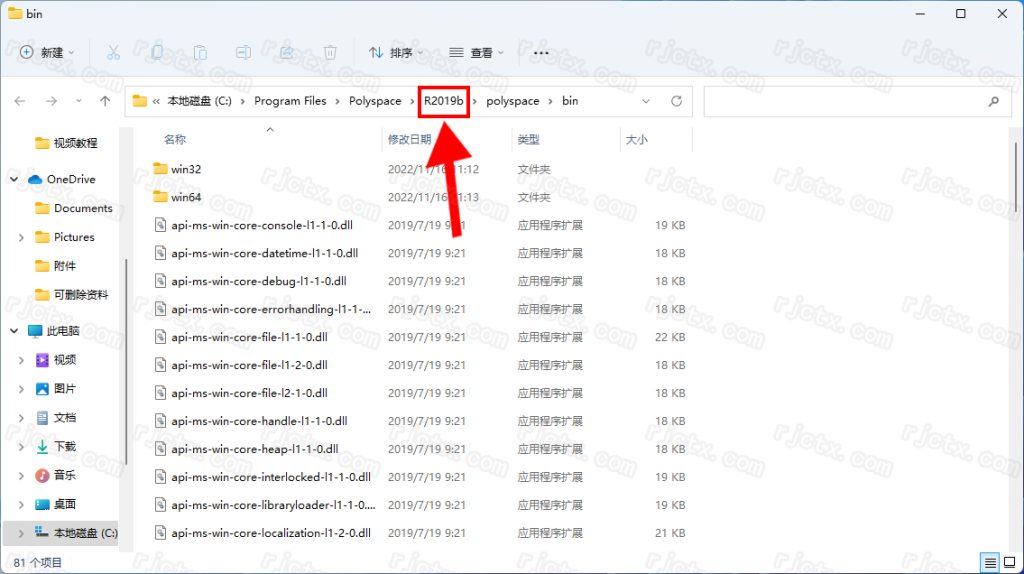
Task: Refresh the current folder view
Action: [x=676, y=101]
